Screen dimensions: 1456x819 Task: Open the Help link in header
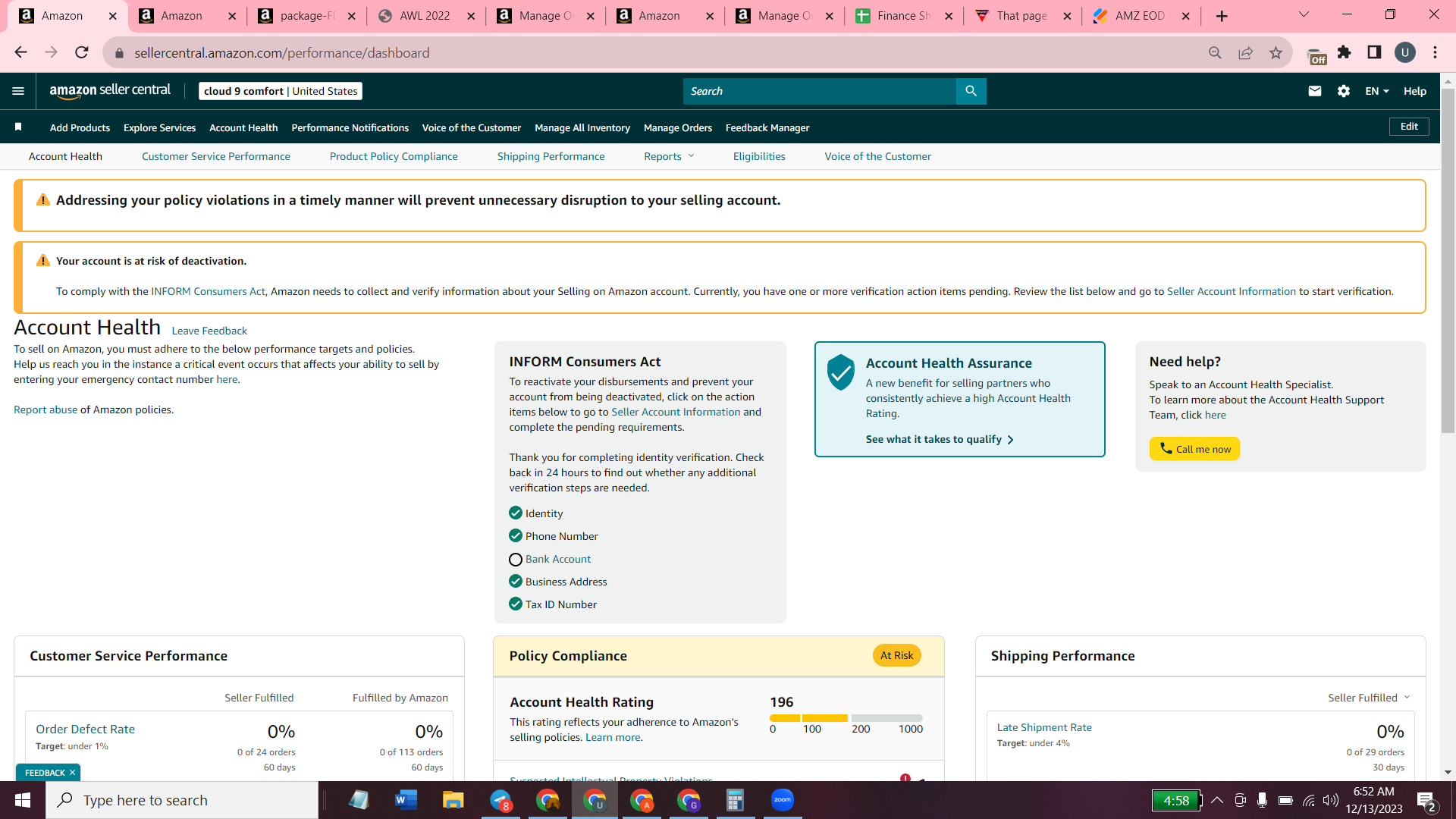1415,91
